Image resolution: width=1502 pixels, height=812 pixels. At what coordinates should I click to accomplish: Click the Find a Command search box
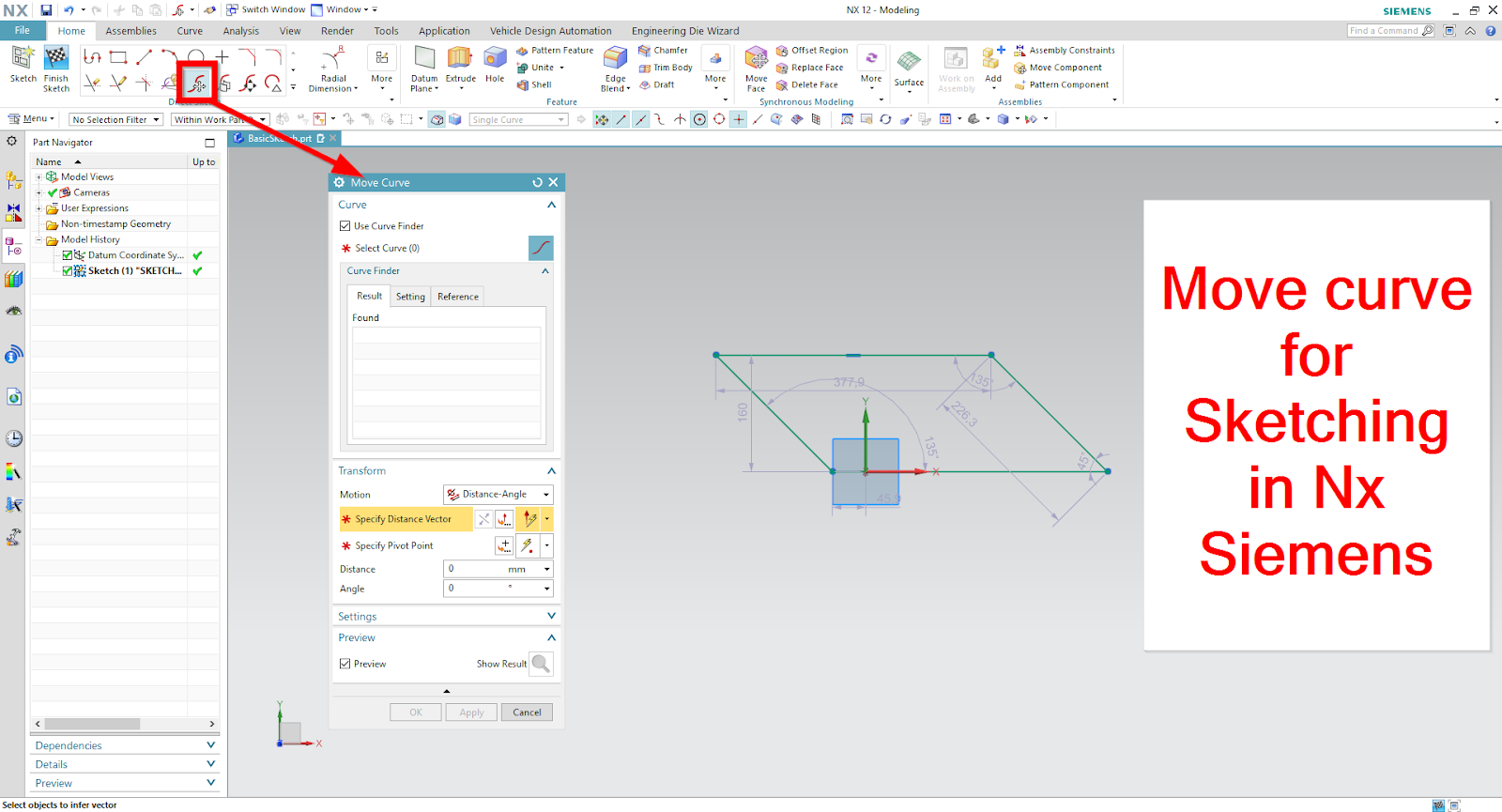click(x=1391, y=31)
